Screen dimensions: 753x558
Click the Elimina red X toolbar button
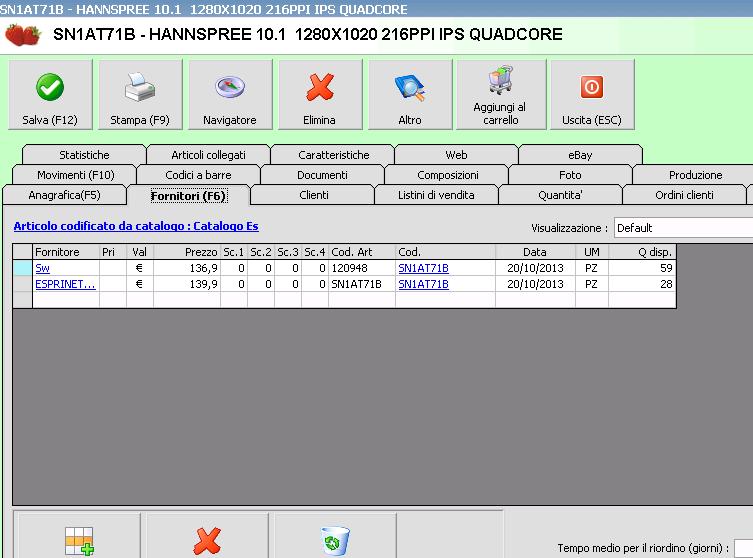pos(320,95)
